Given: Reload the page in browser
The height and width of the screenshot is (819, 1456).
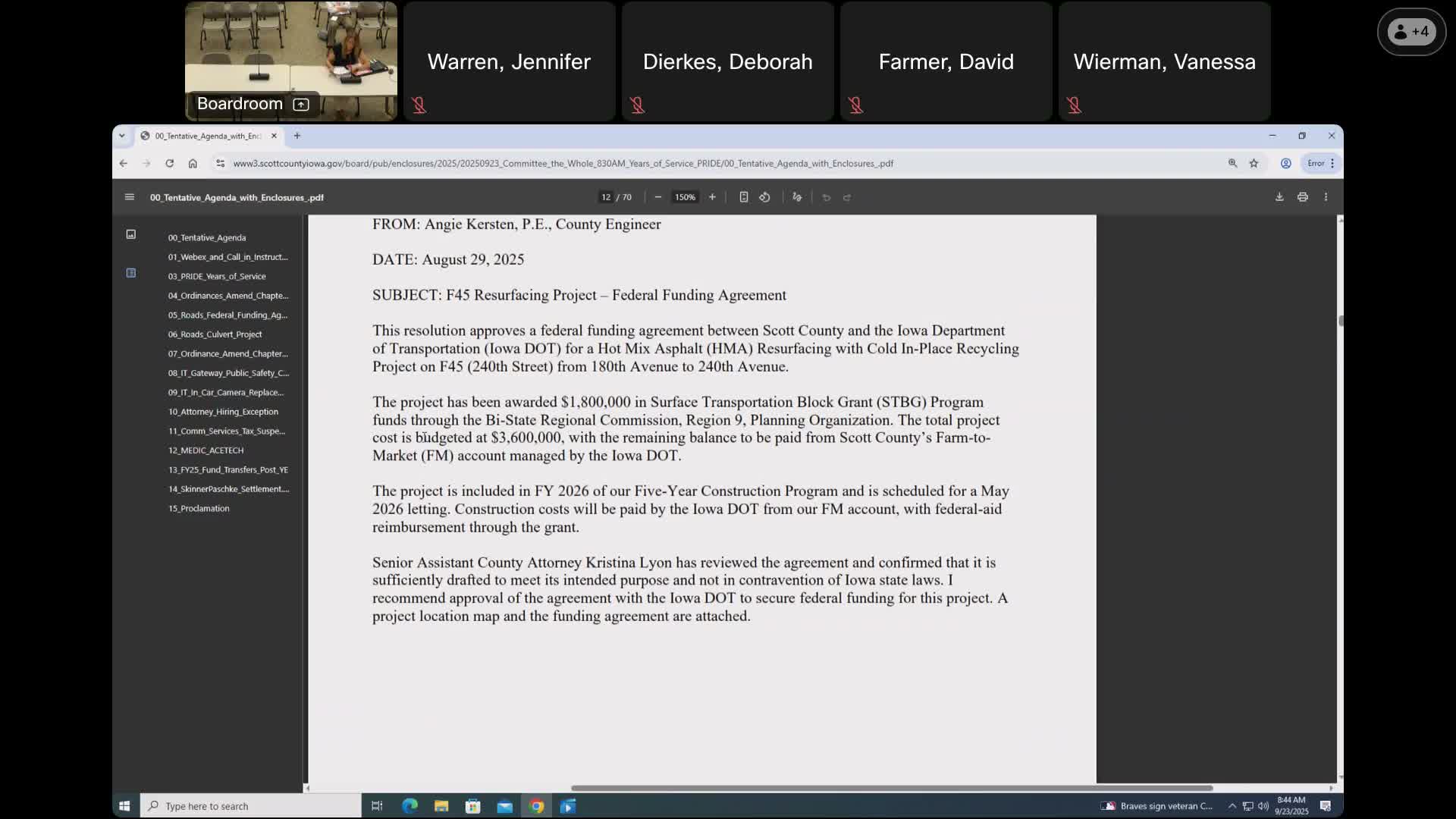Looking at the screenshot, I should [x=169, y=163].
